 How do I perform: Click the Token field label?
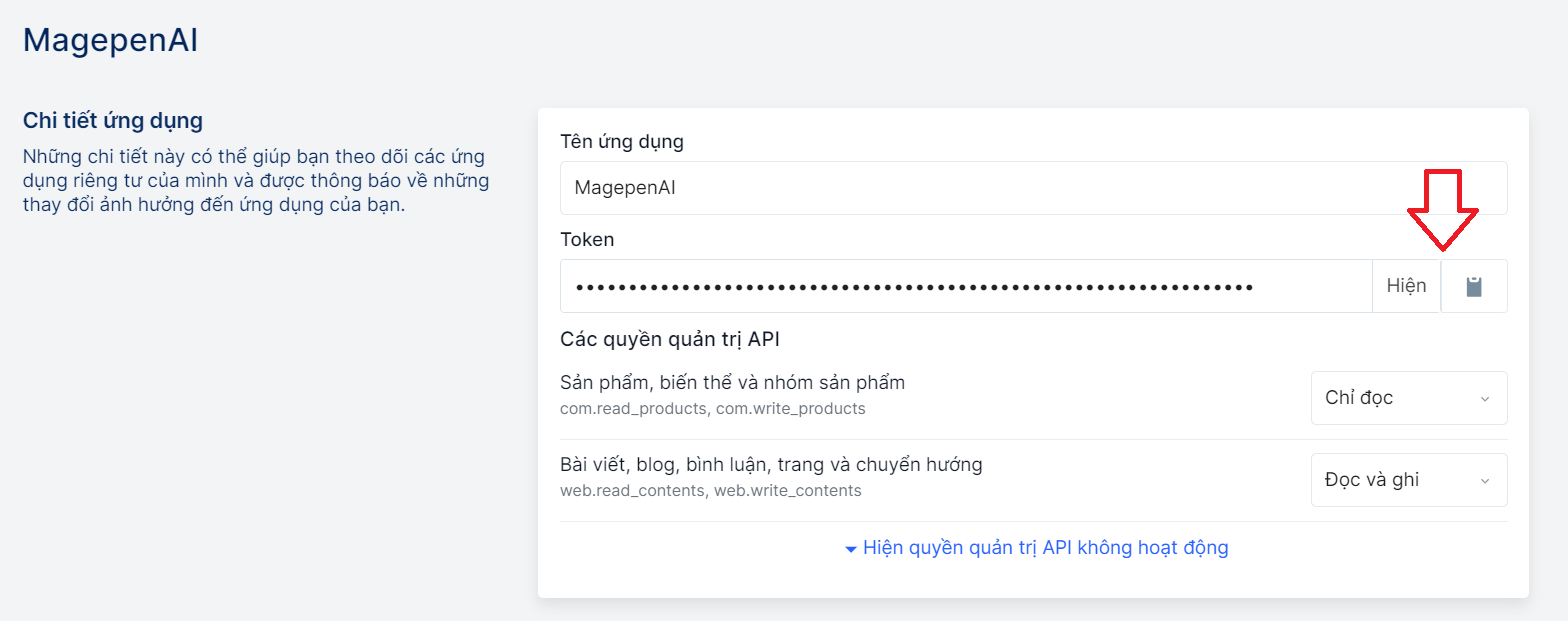pos(587,240)
